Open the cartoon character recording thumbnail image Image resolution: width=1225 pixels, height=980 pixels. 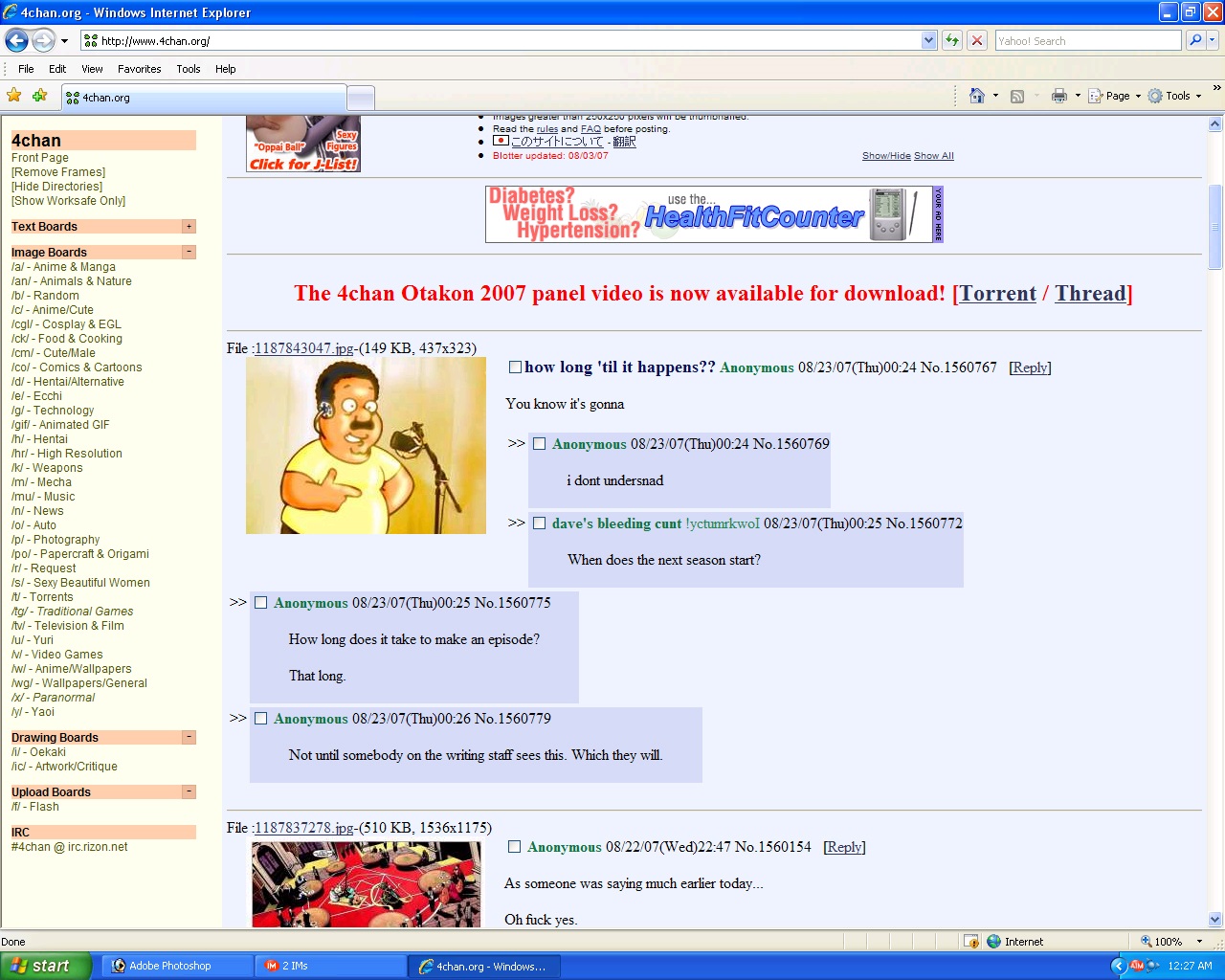click(x=366, y=446)
